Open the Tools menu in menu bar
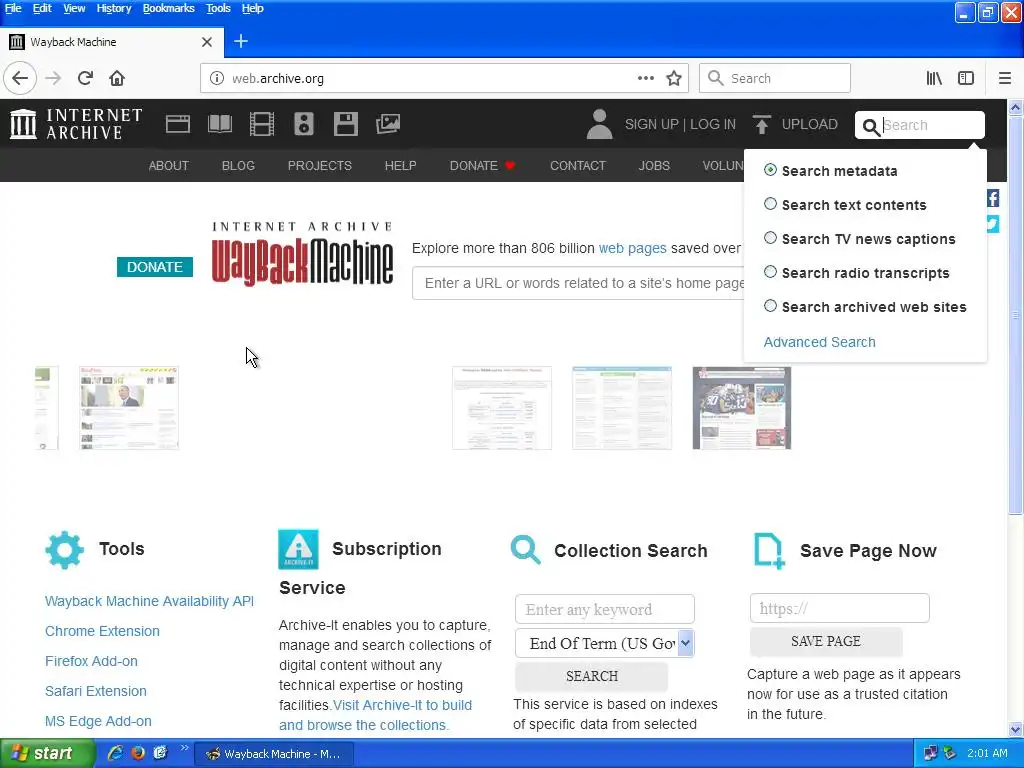This screenshot has width=1024, height=768. point(218,8)
